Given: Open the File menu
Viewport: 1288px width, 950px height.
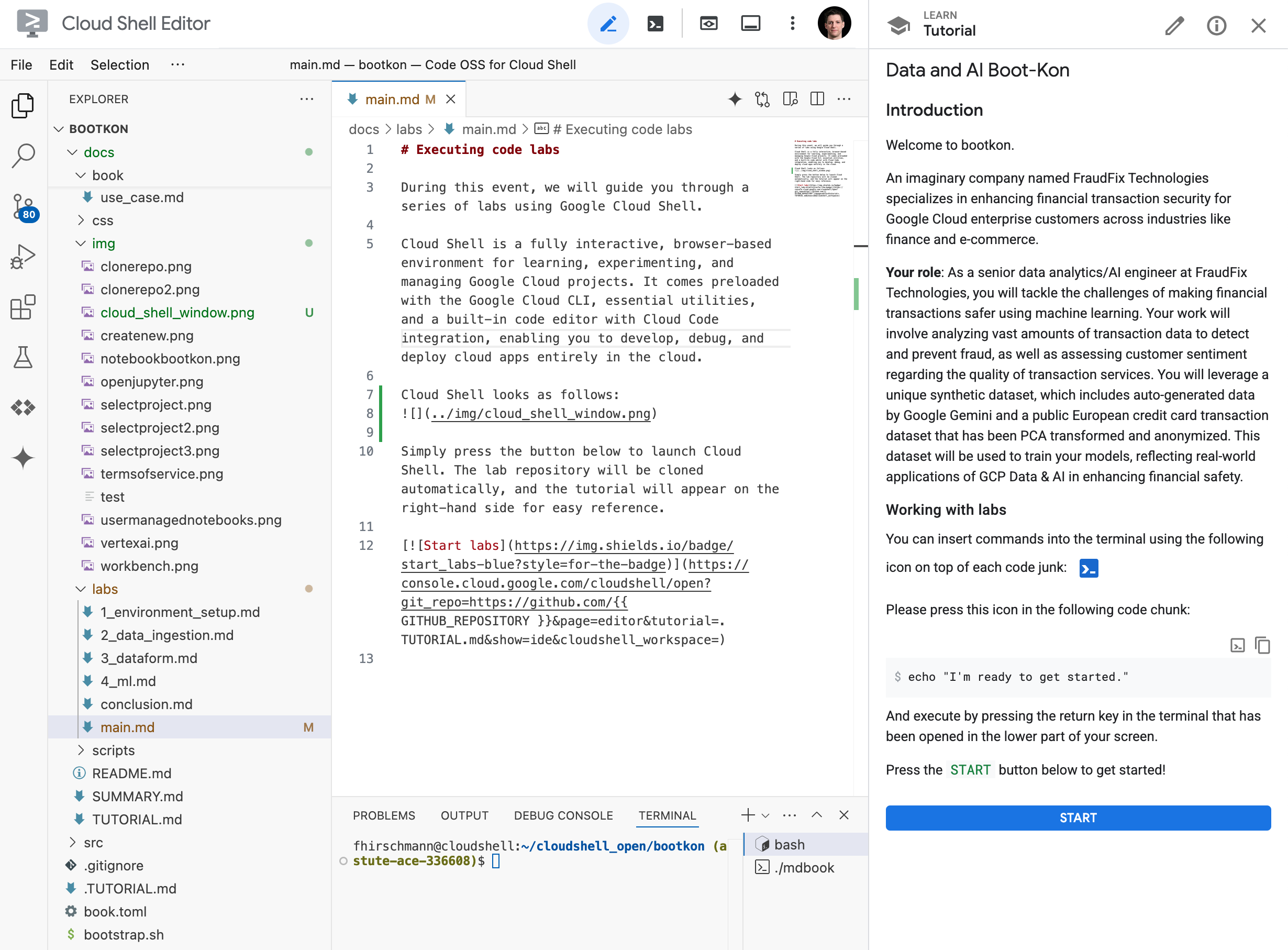Looking at the screenshot, I should click(21, 65).
